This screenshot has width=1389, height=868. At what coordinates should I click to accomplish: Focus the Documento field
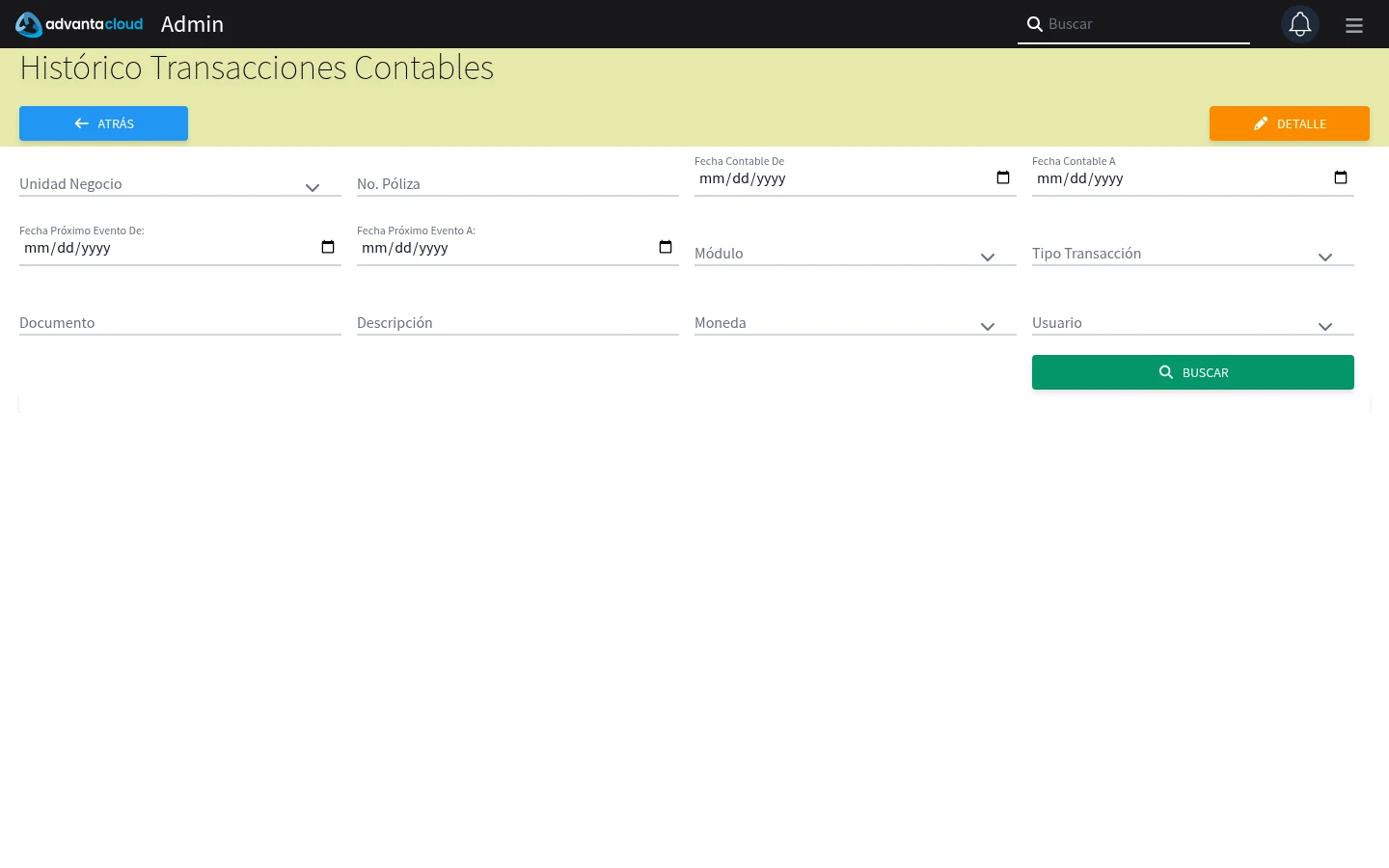click(x=180, y=323)
